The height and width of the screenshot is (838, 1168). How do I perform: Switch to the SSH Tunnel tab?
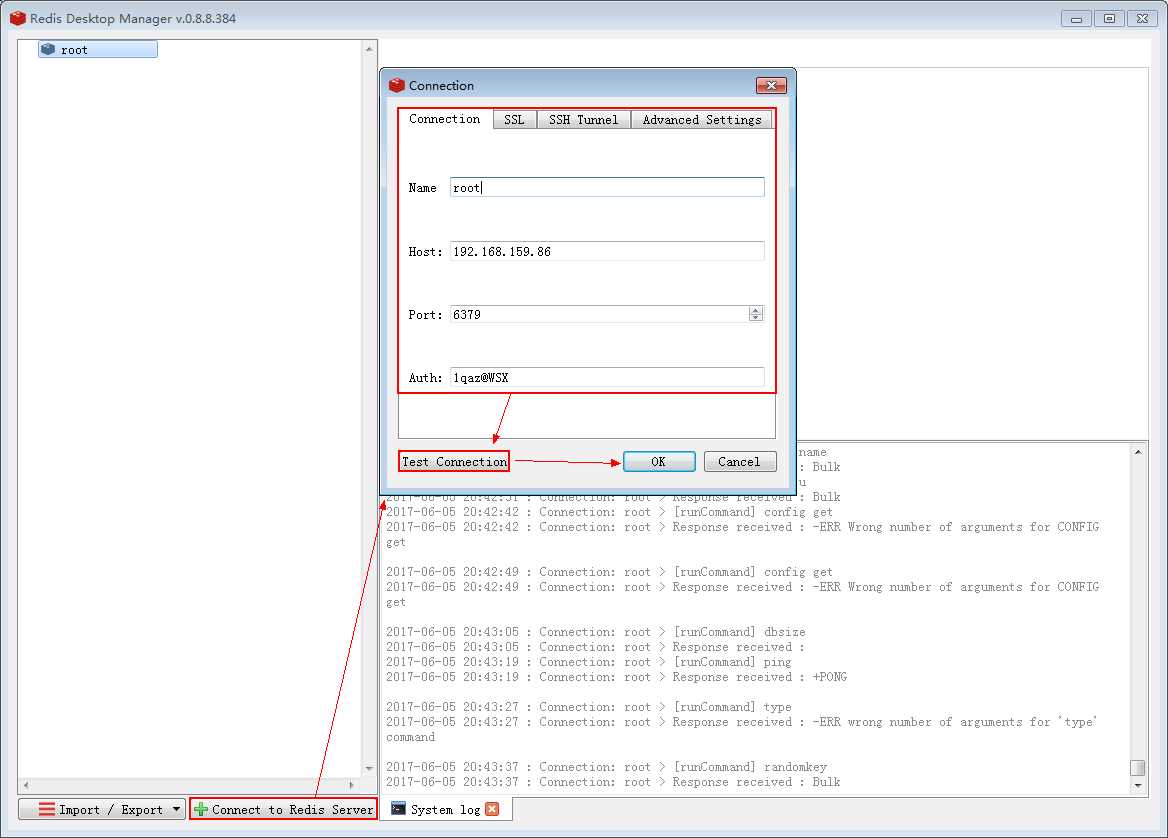click(583, 120)
